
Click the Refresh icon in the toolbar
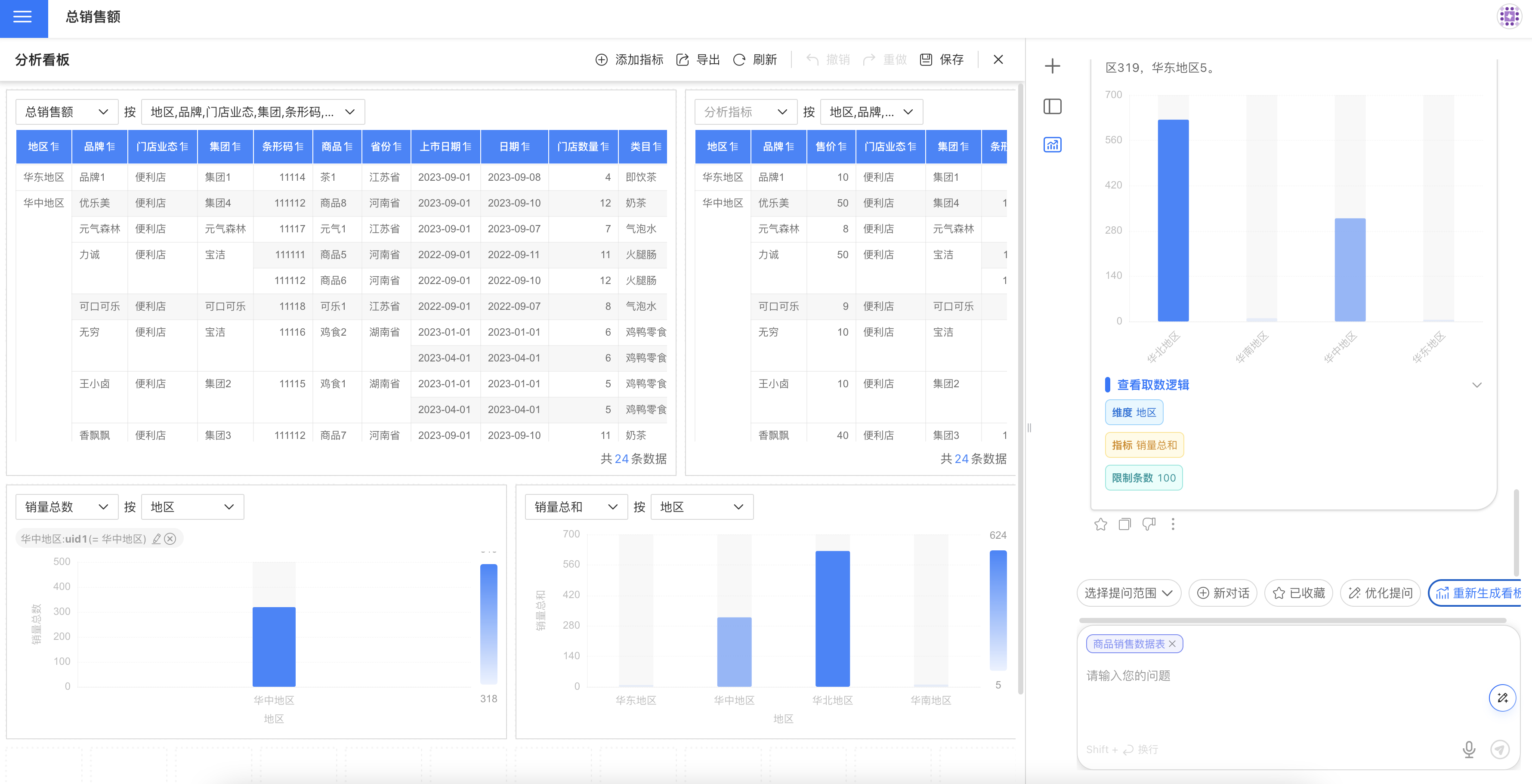pos(738,60)
